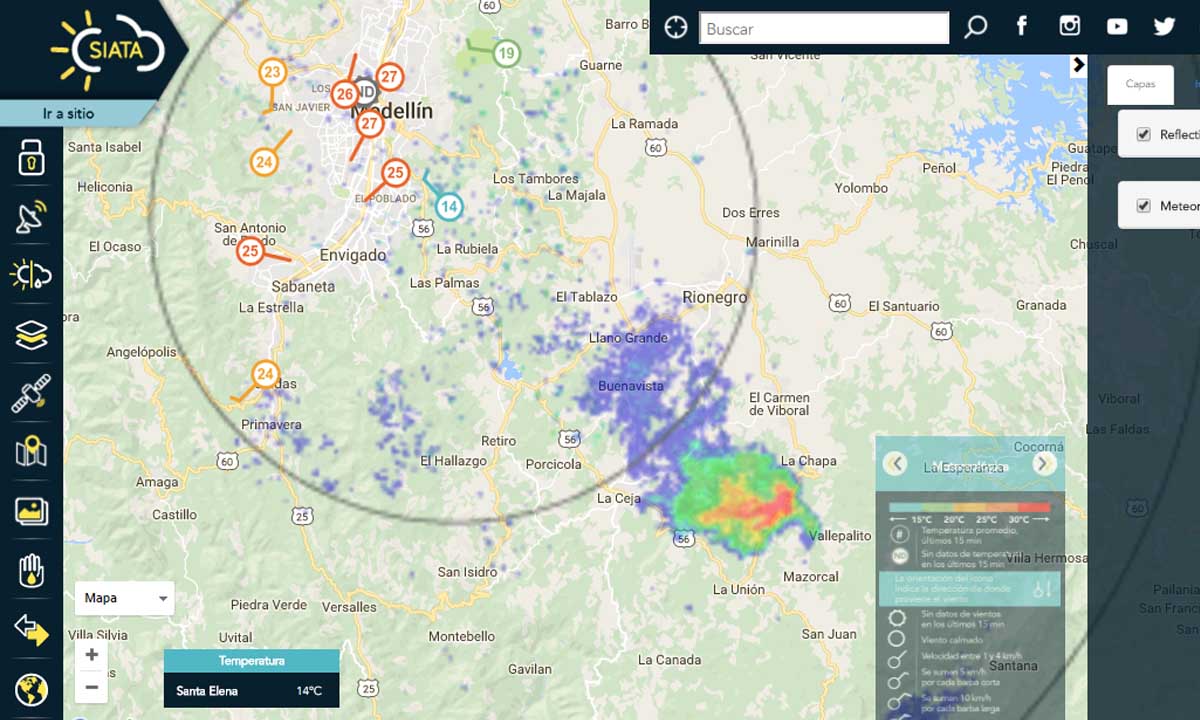1200x720 pixels.
Task: Select the sun and rain cloud icon
Action: point(31,274)
